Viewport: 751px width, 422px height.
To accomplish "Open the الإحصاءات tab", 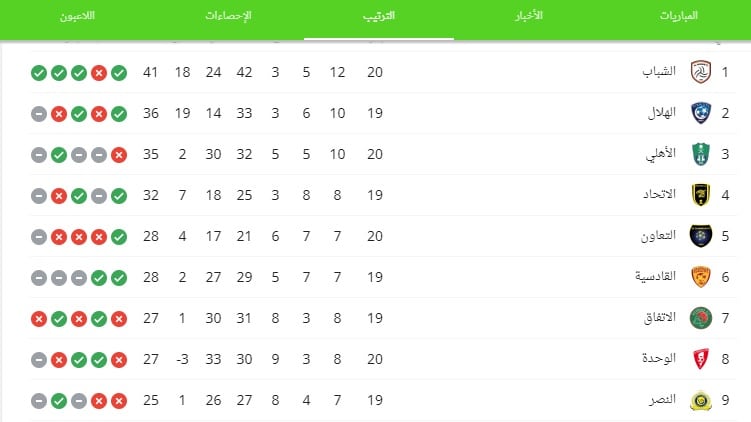I will click(x=228, y=16).
